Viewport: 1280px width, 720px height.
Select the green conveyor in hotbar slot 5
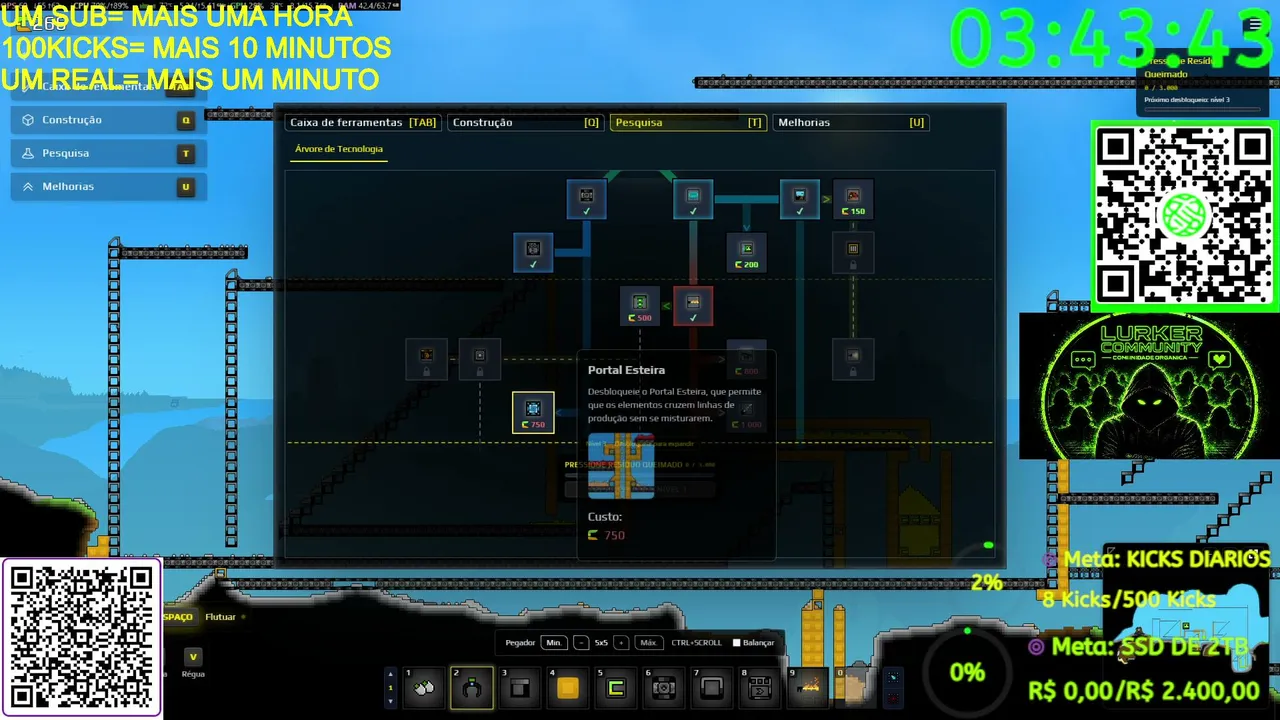click(x=615, y=688)
